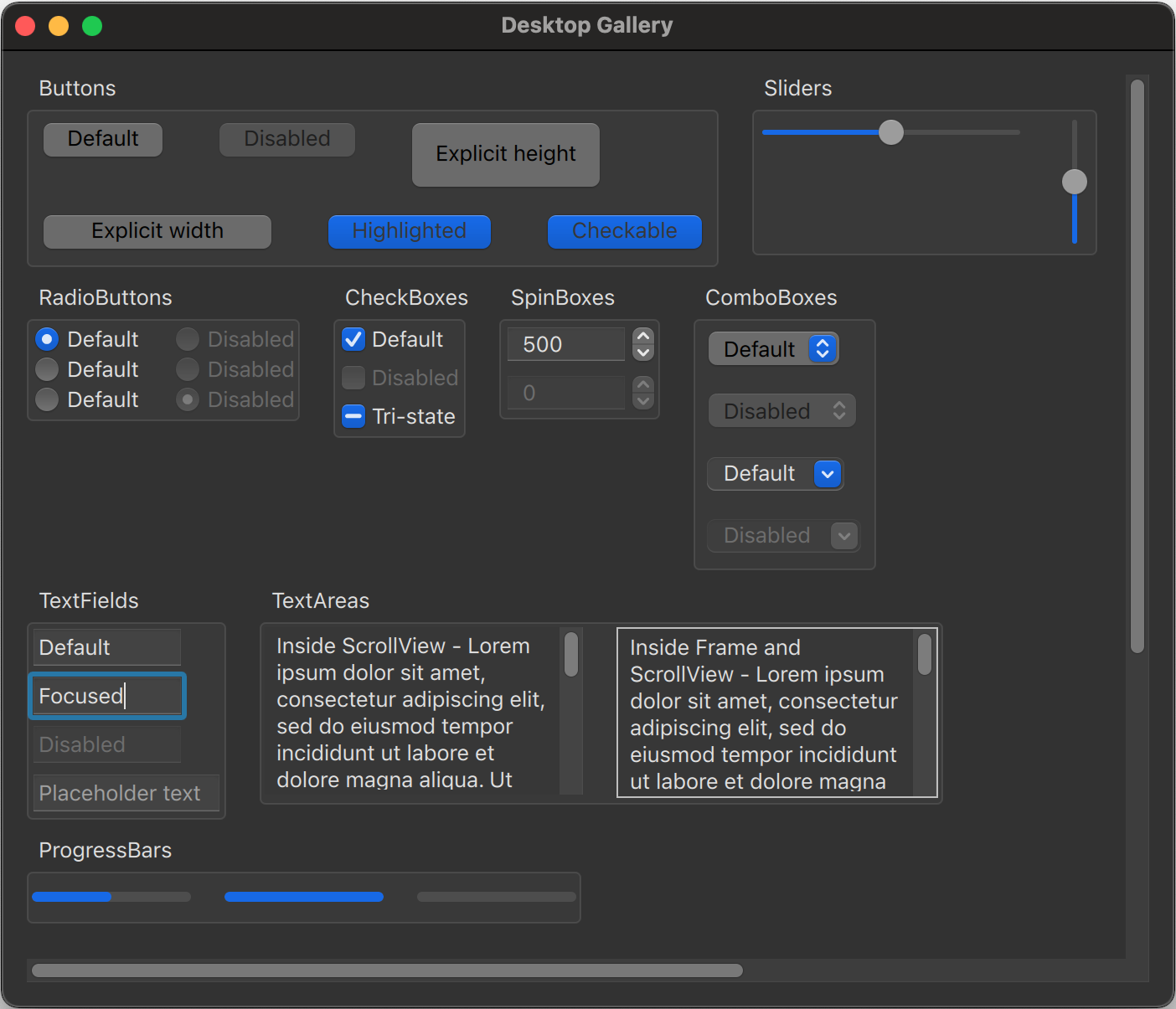The height and width of the screenshot is (1009, 1176).
Task: Click the Explicit height button
Action: click(x=505, y=155)
